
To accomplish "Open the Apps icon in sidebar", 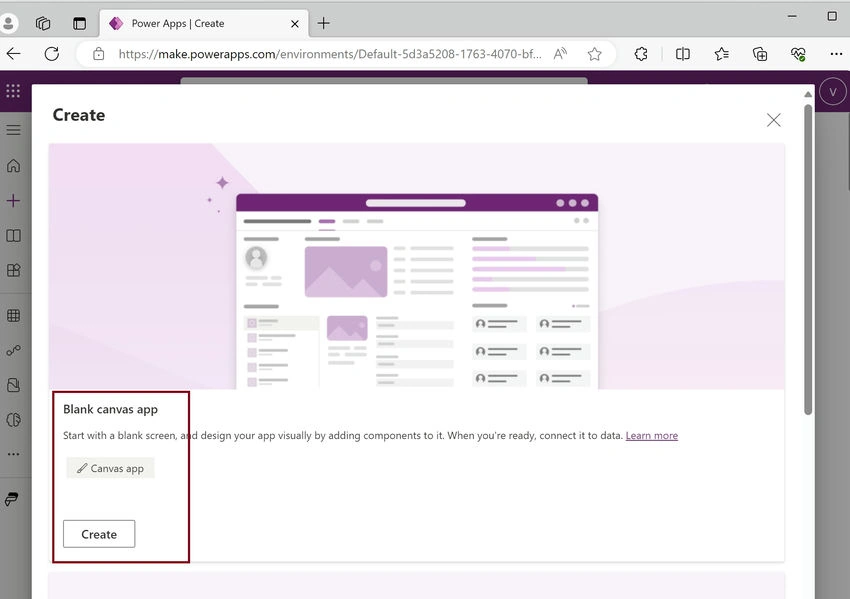I will click(x=14, y=270).
